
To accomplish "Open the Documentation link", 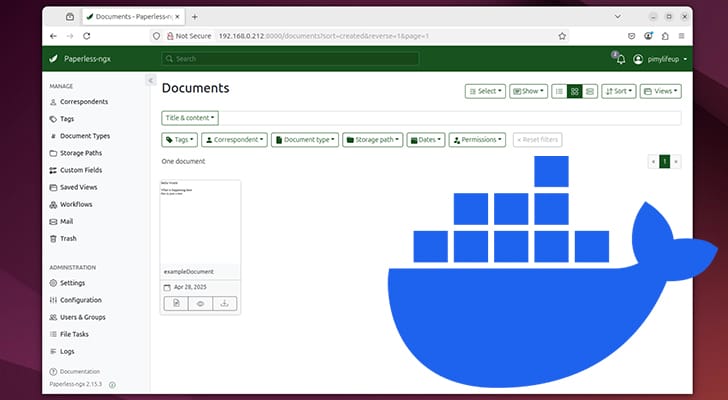I will (75, 372).
